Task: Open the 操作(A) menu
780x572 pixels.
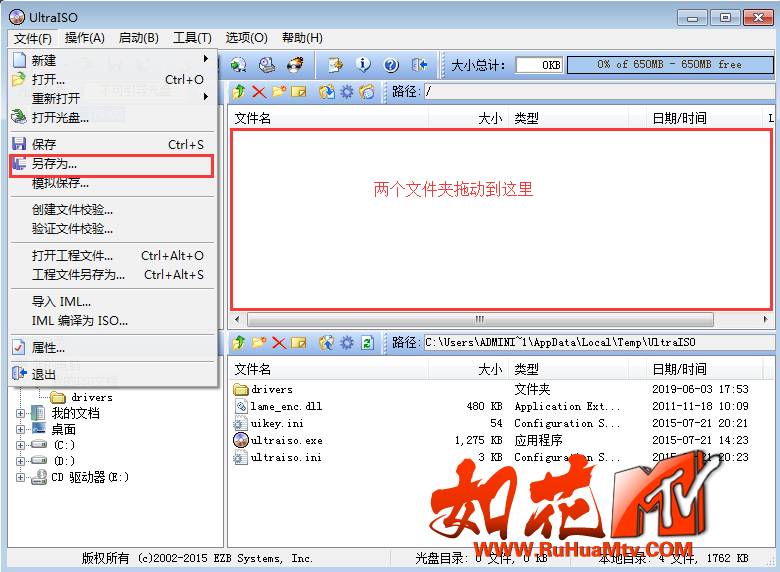Action: coord(85,38)
